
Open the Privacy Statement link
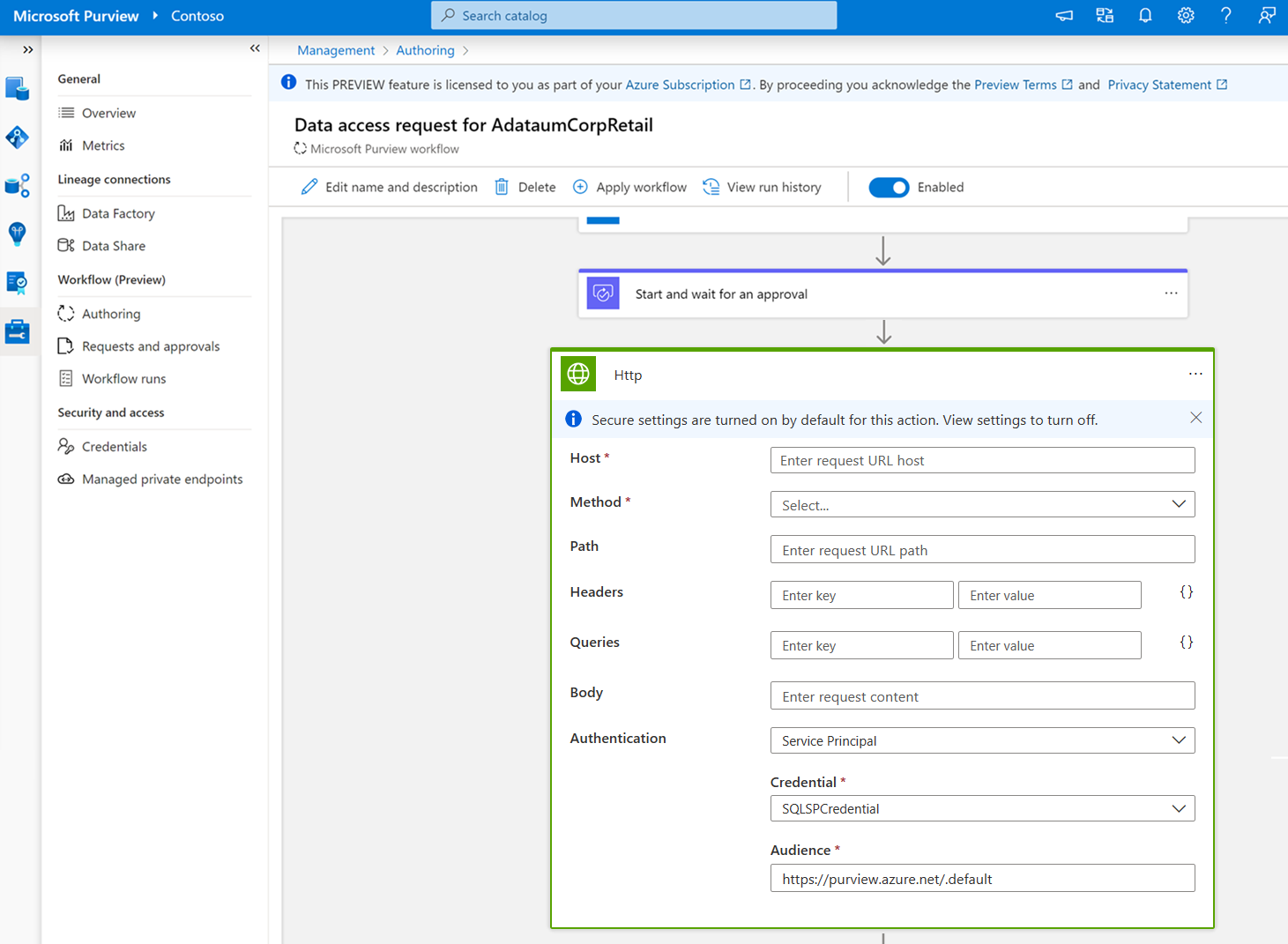tap(1167, 85)
